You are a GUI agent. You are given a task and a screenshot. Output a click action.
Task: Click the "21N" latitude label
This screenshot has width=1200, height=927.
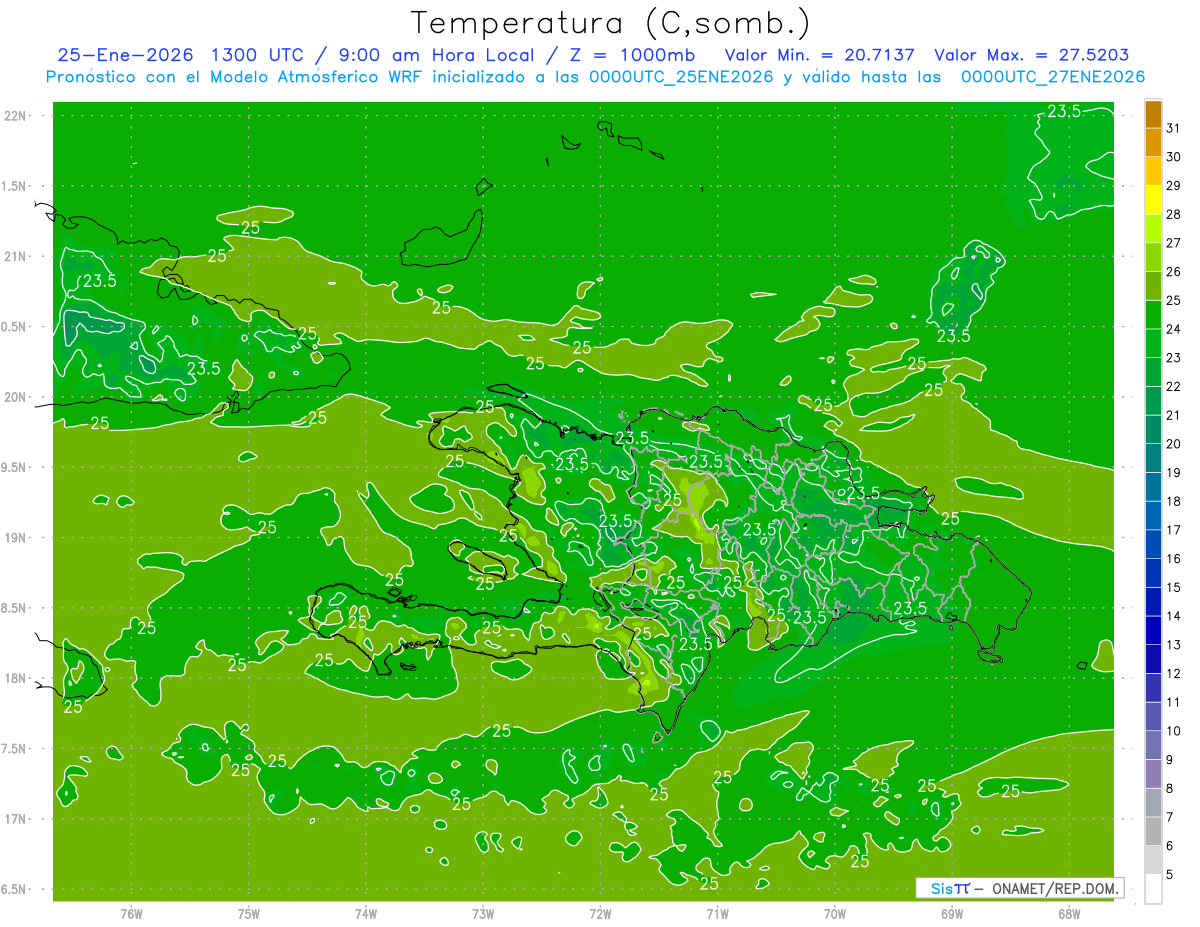coord(17,256)
